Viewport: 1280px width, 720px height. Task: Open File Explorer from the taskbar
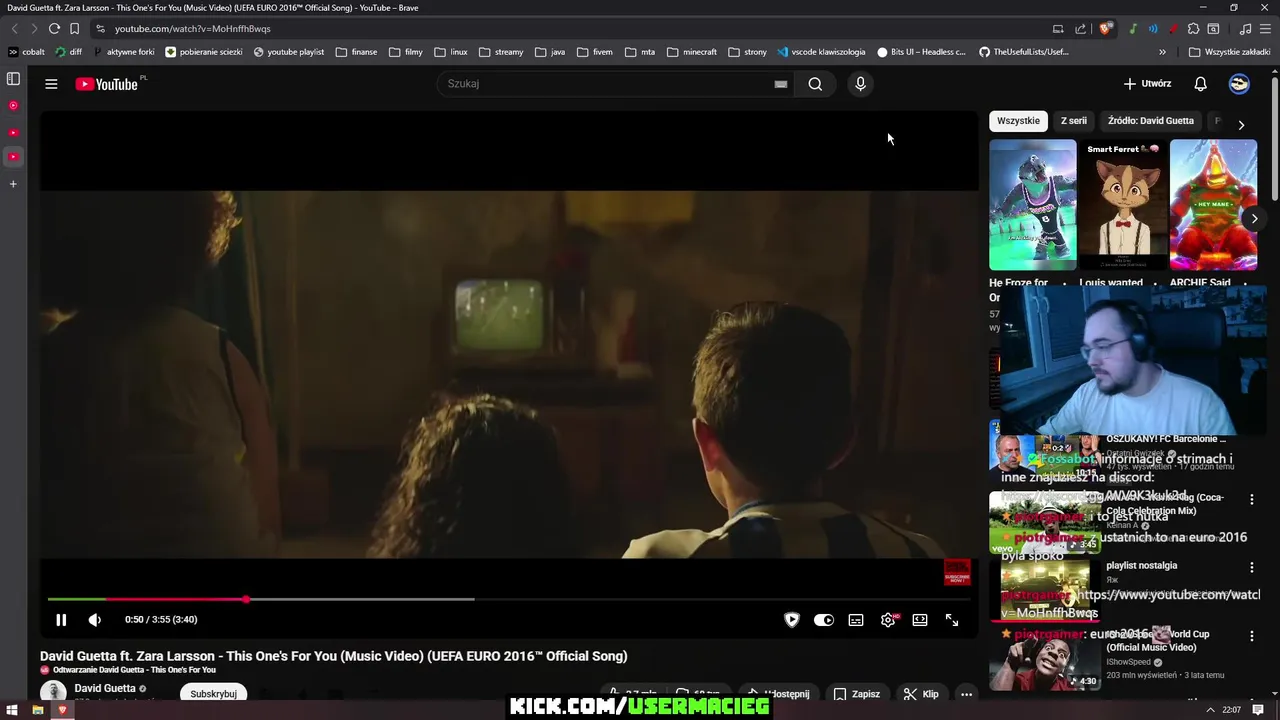click(38, 710)
